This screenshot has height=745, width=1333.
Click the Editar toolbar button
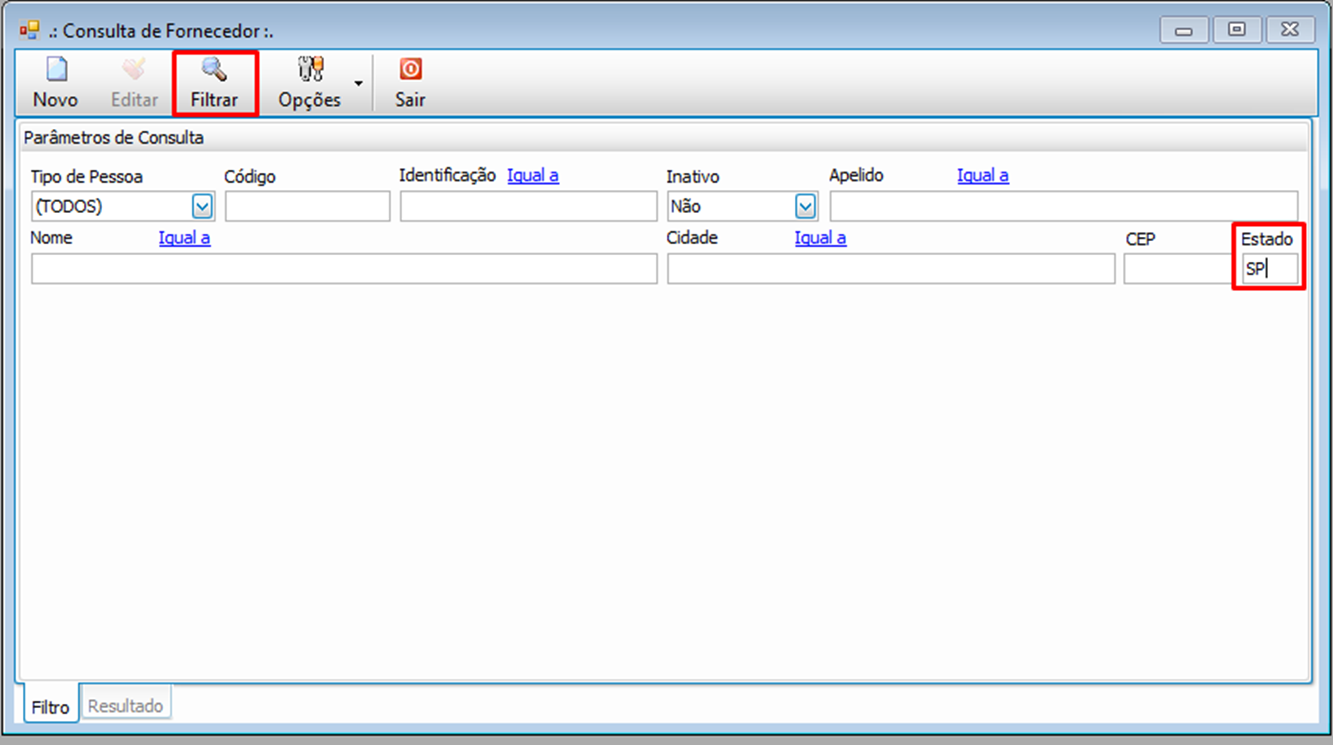(134, 84)
